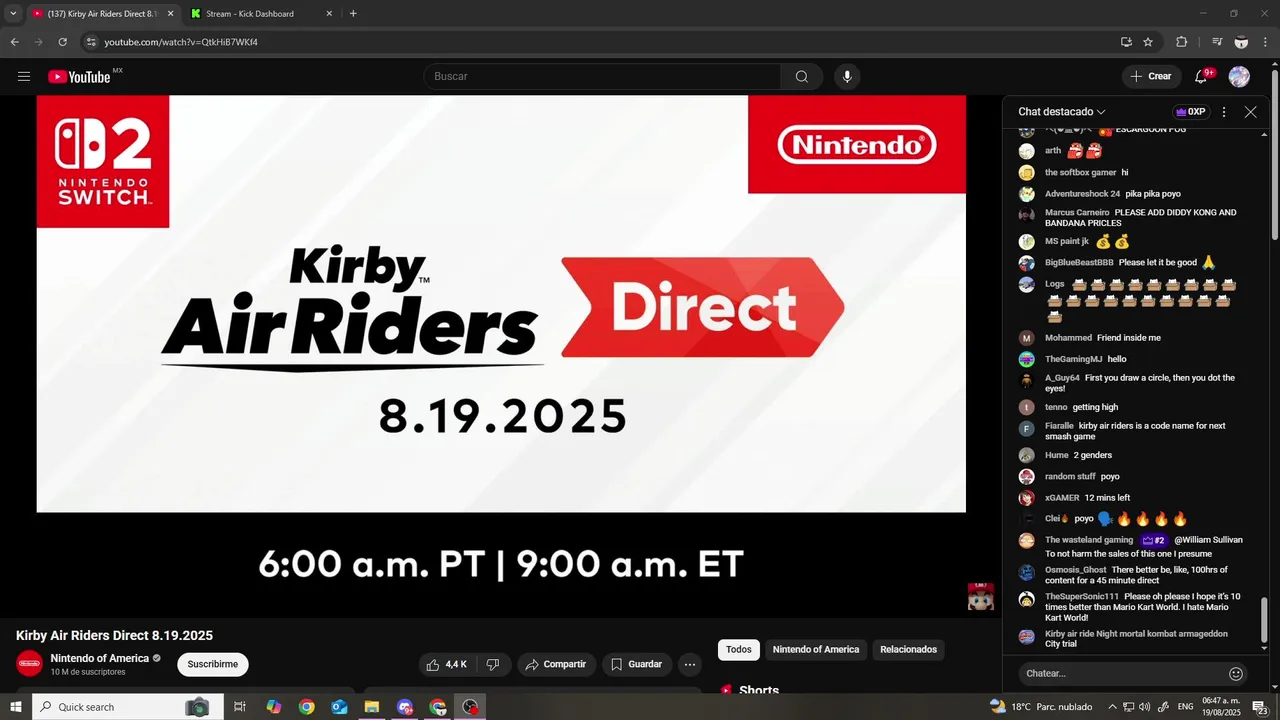The image size is (1280, 720).
Task: Save video with Guardar button
Action: (637, 664)
